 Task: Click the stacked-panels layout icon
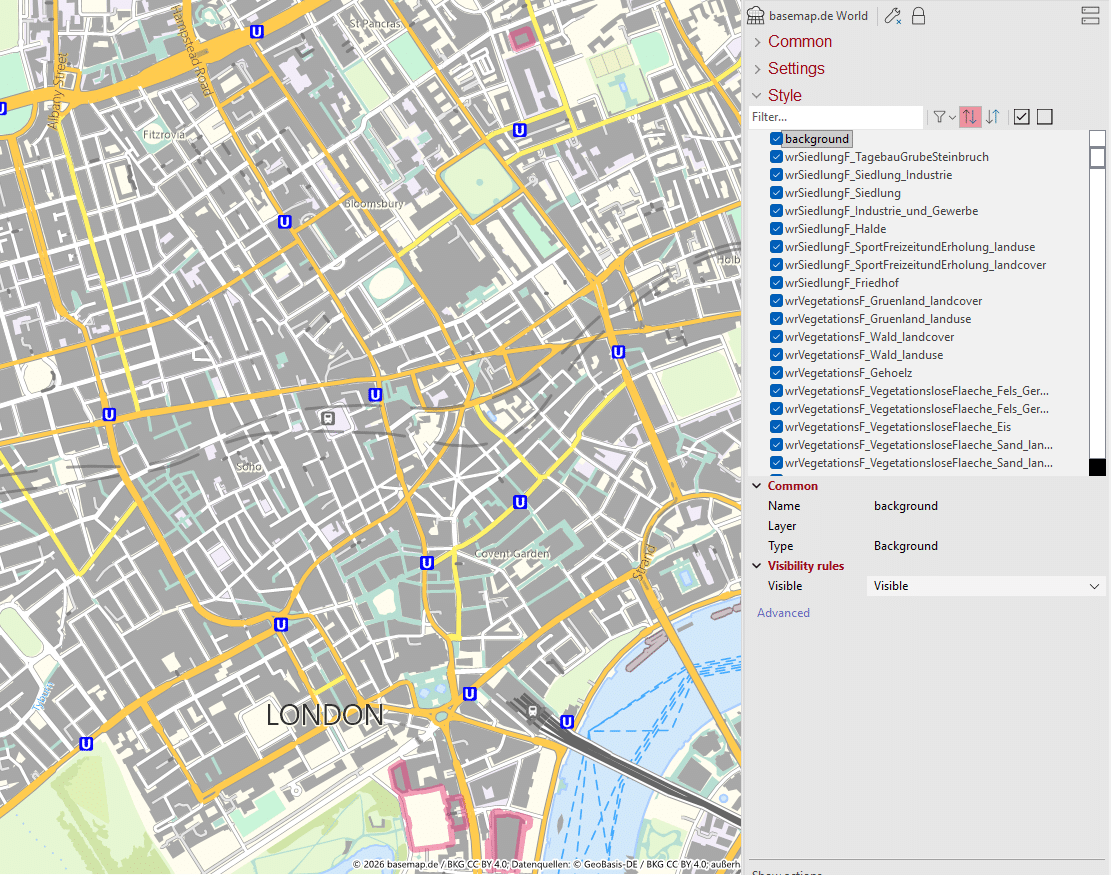click(1090, 16)
